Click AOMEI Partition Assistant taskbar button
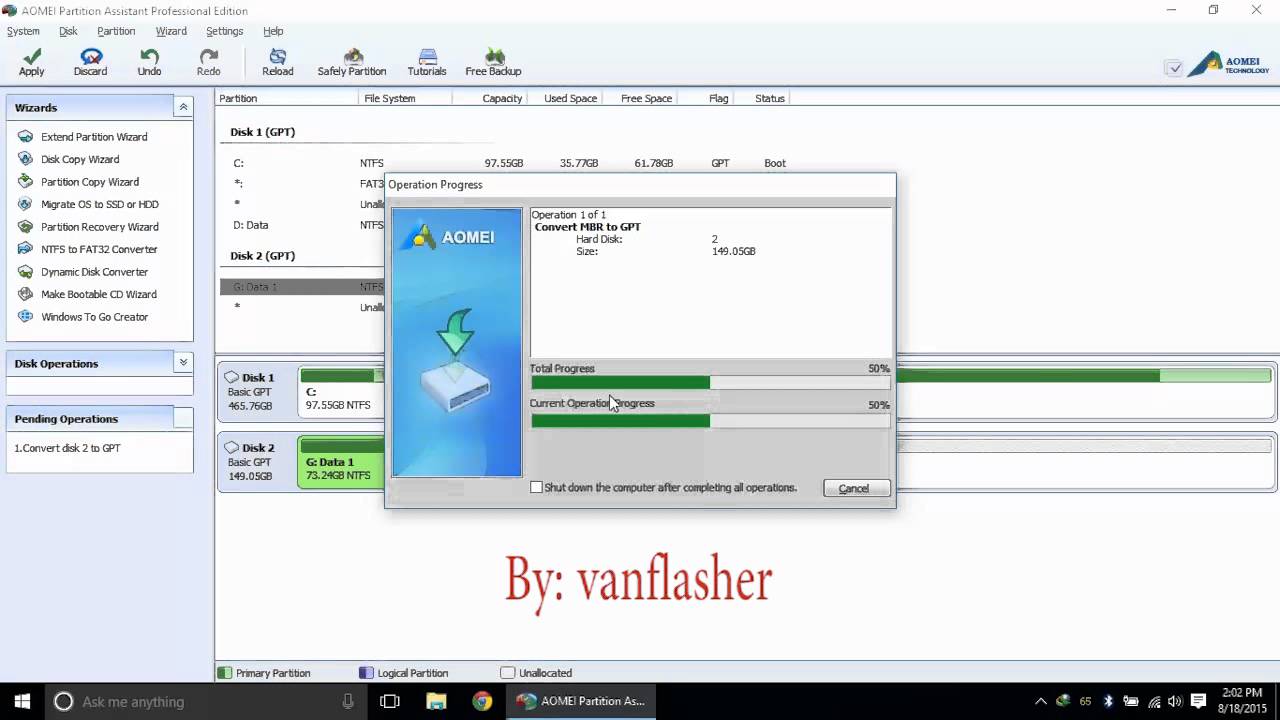 (x=582, y=701)
